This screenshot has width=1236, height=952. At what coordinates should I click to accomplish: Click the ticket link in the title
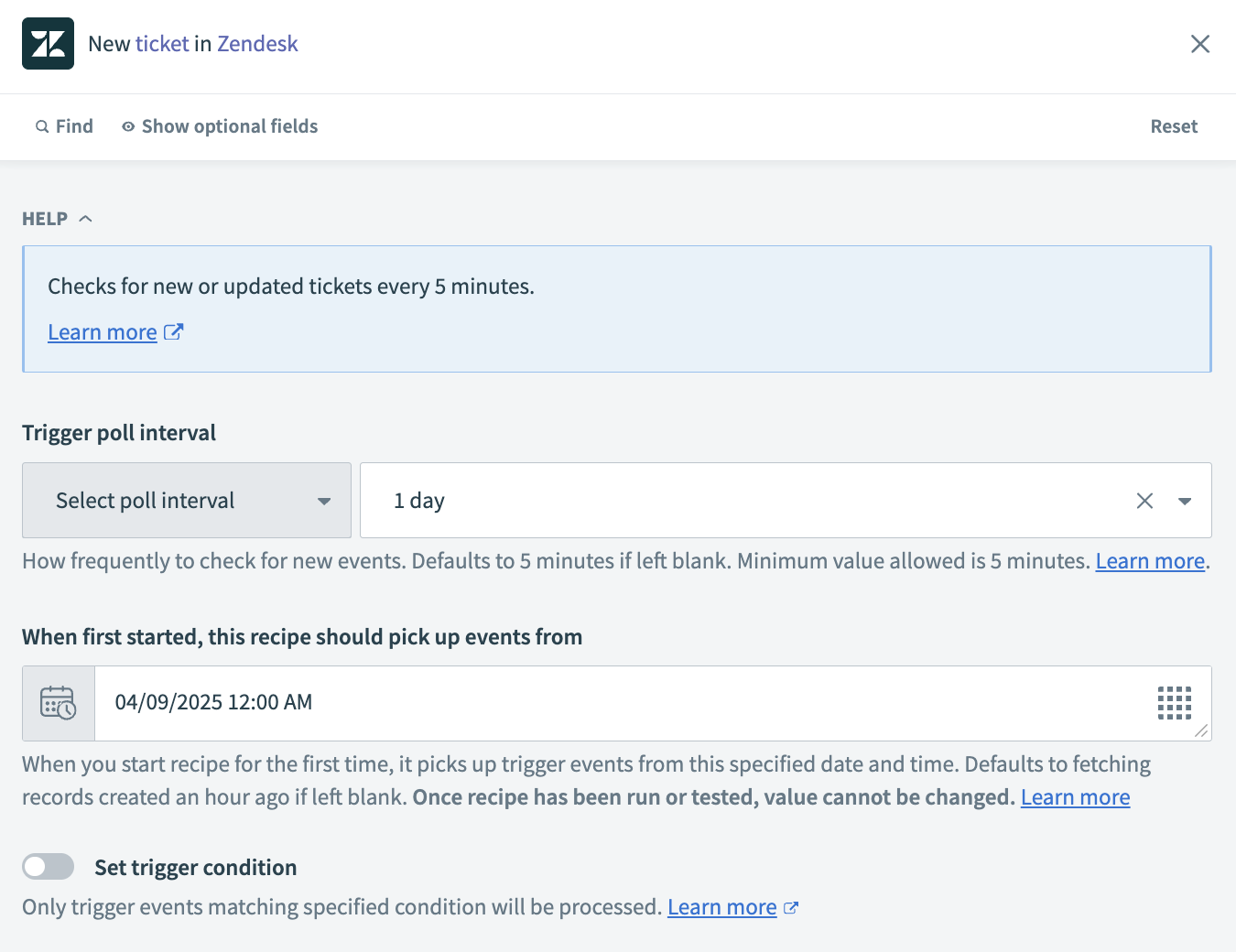click(x=162, y=44)
